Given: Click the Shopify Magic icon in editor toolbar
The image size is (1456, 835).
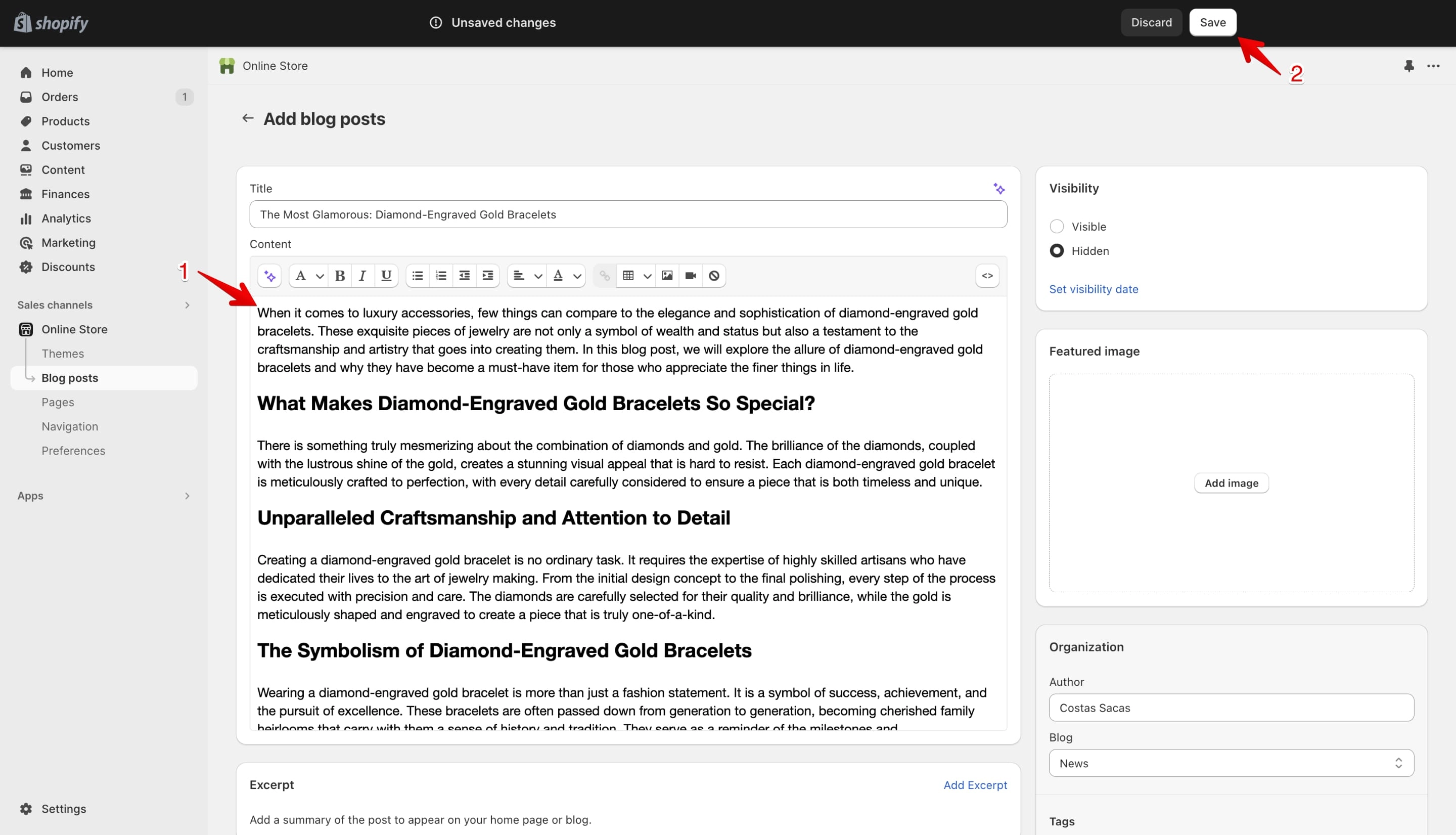Looking at the screenshot, I should [x=270, y=276].
